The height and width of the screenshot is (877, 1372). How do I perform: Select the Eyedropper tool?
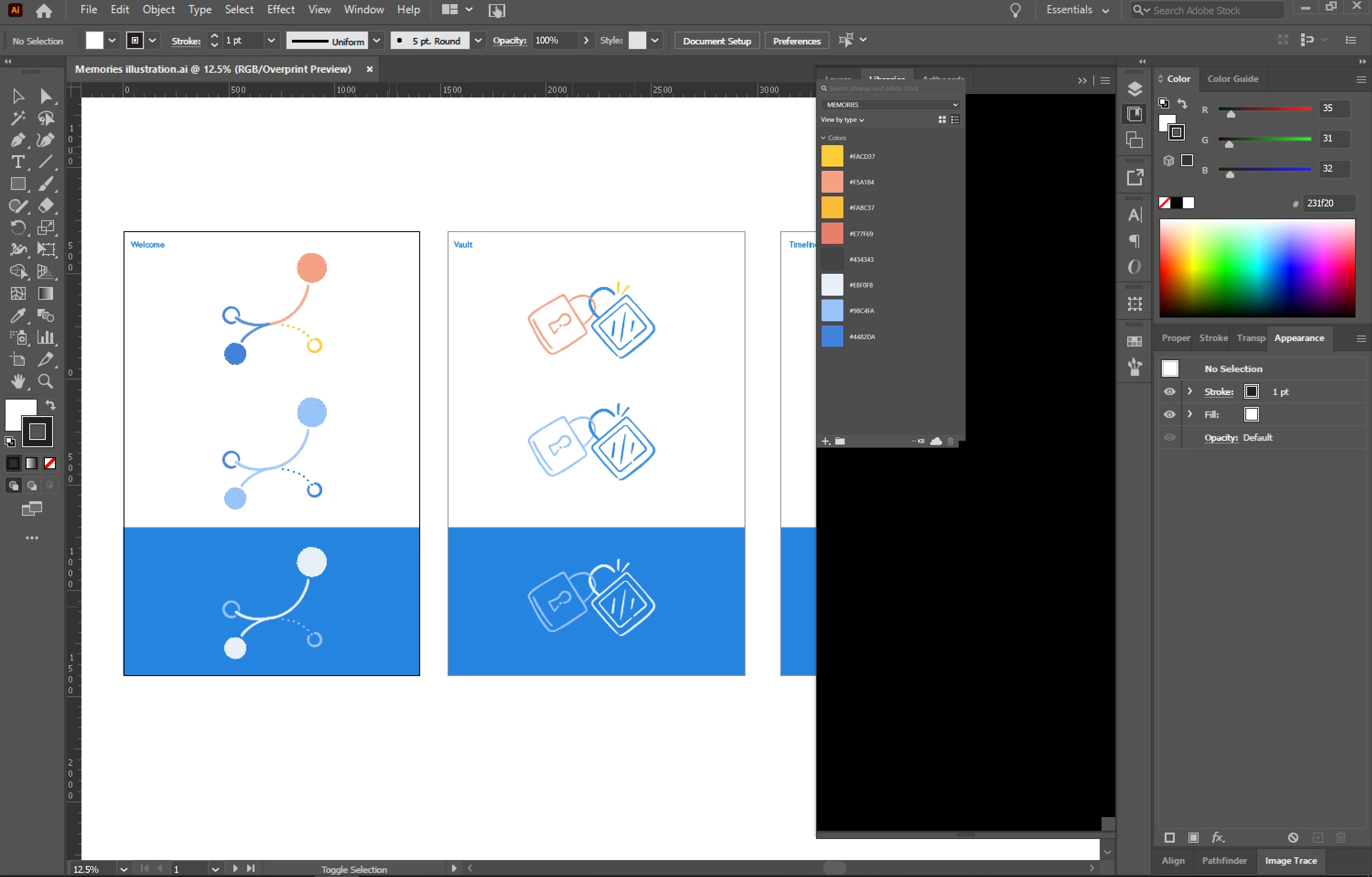point(18,315)
